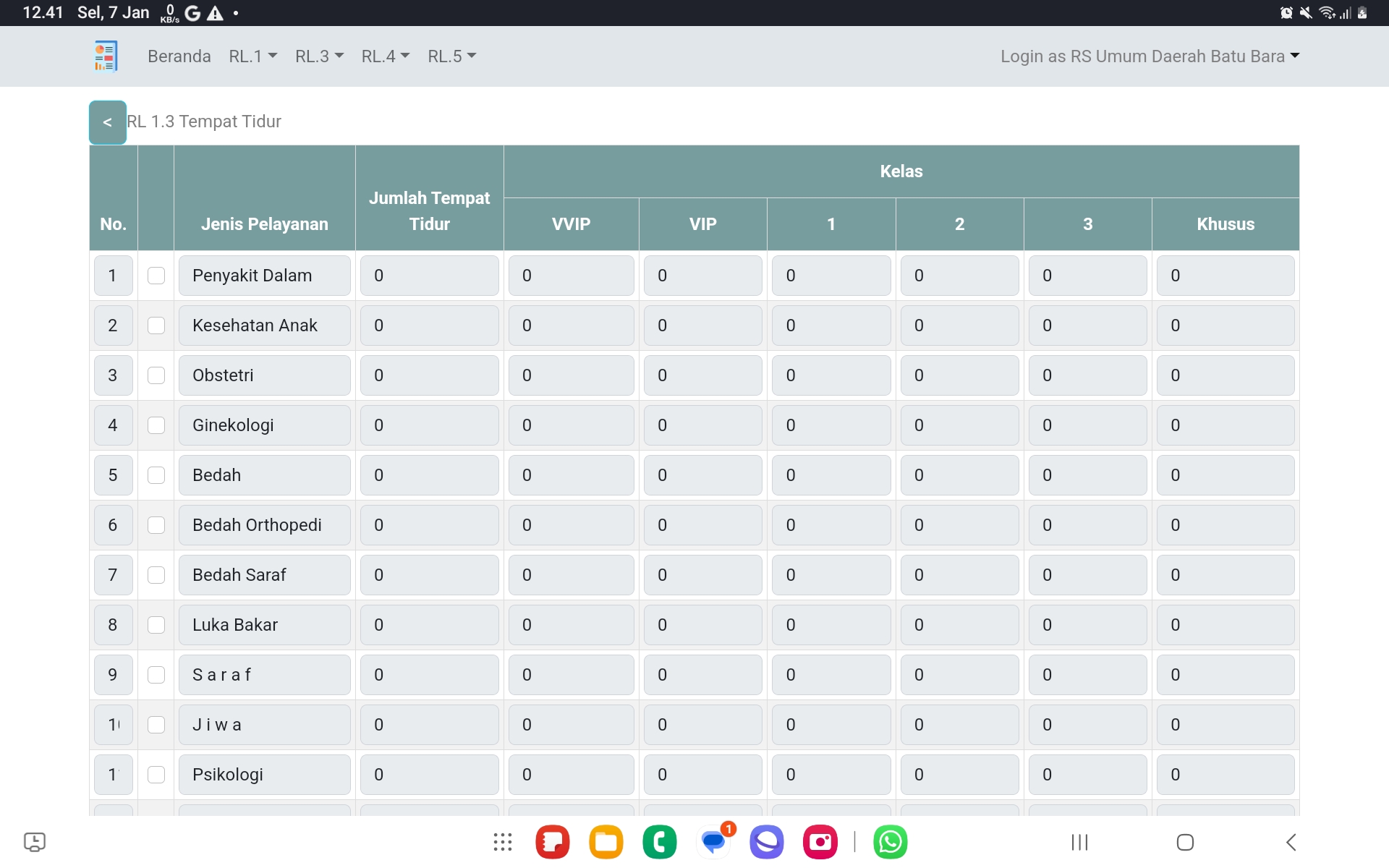Expand the RL.5 dropdown menu
This screenshot has width=1389, height=868.
452,56
